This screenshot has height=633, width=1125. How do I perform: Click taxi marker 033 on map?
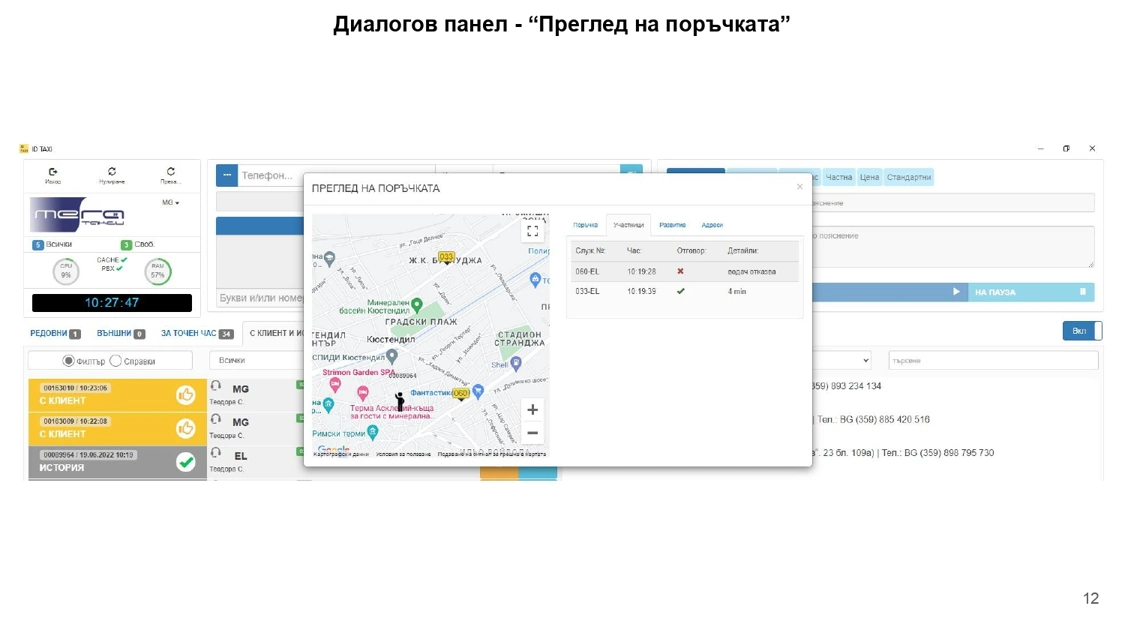[446, 257]
